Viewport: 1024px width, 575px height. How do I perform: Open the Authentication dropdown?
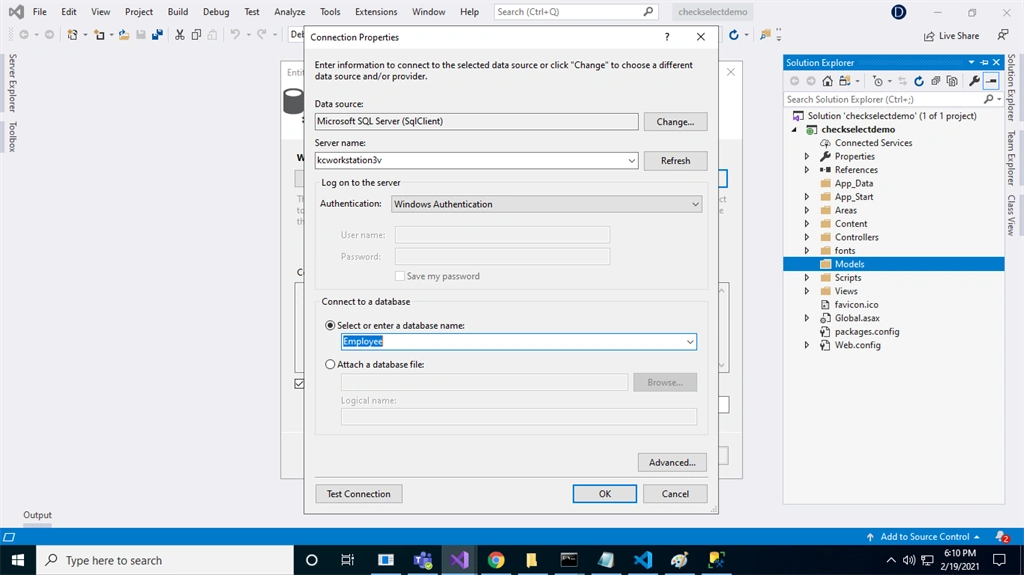coord(696,205)
